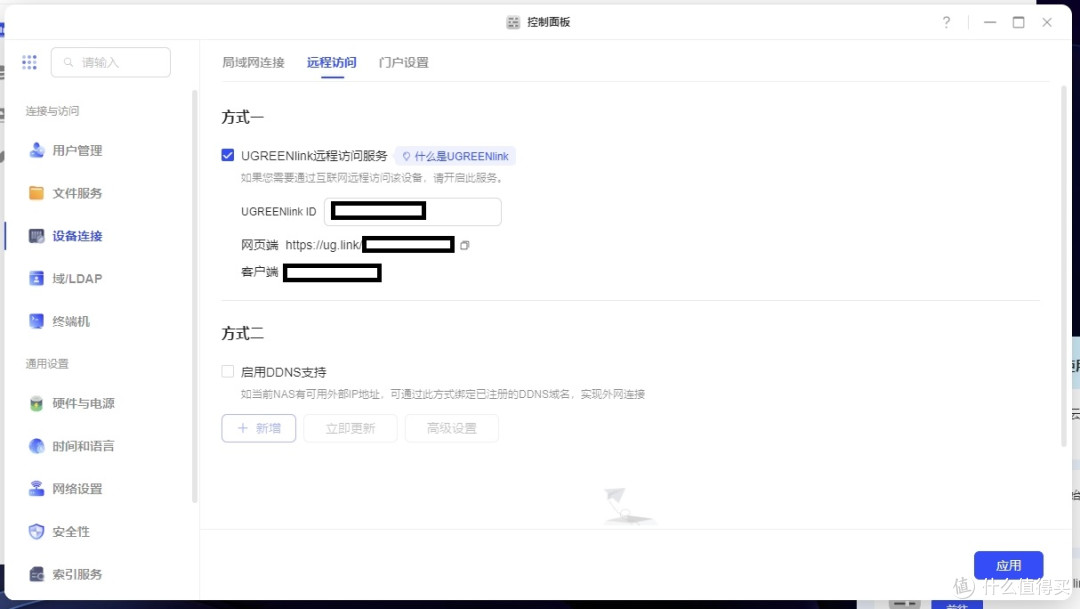Click the https://ug.link/ web address text
This screenshot has height=609, width=1080.
tap(323, 245)
